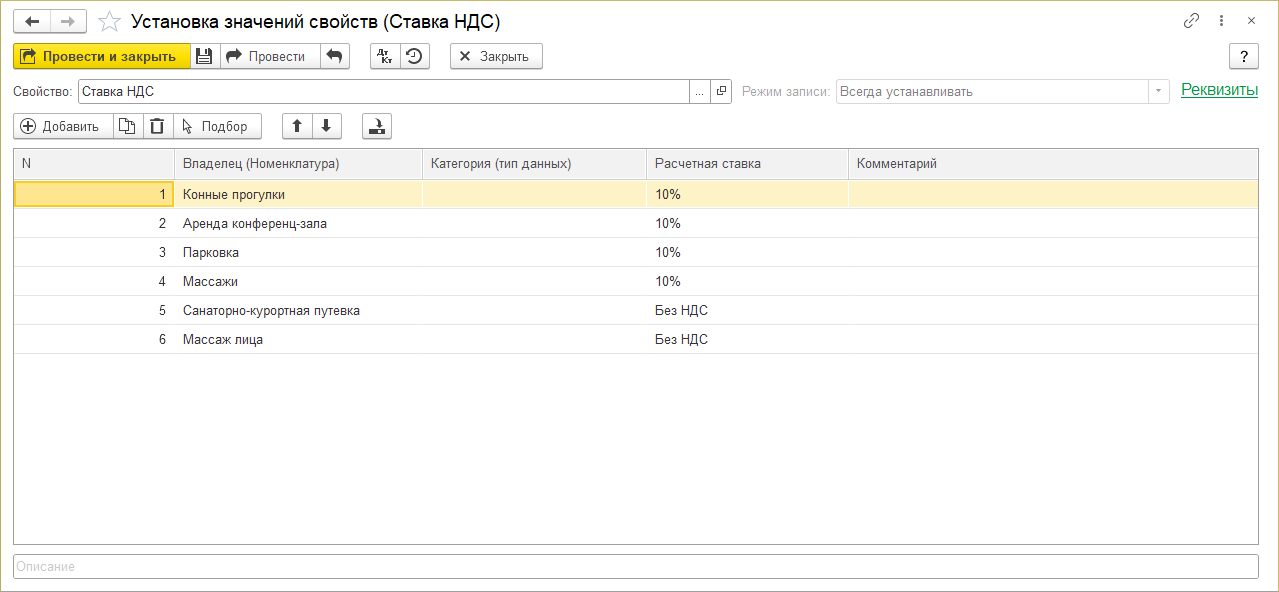Click the Расчетная ставка column header
This screenshot has height=592, width=1279.
tap(748, 163)
